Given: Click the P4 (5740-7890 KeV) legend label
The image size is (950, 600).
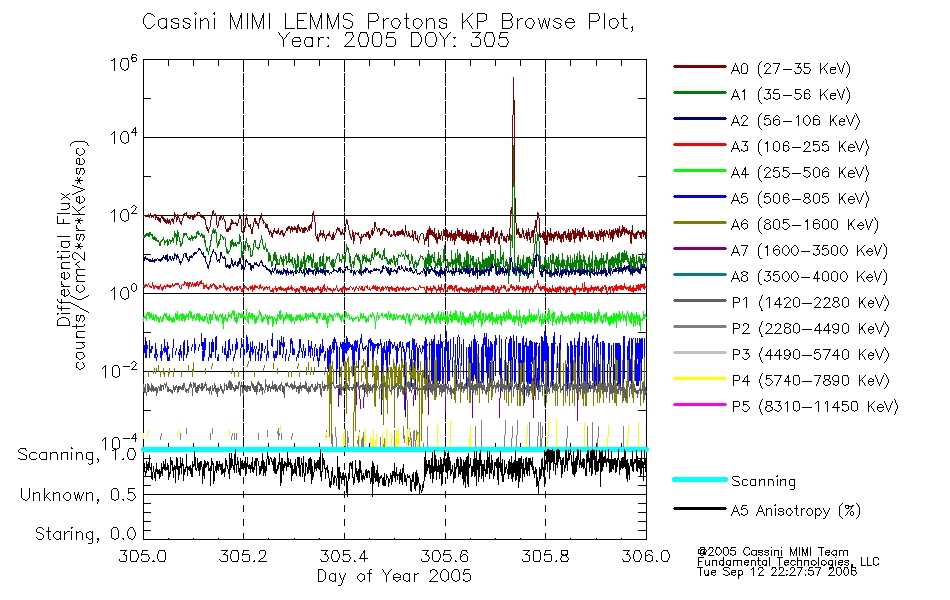Looking at the screenshot, I should (810, 381).
